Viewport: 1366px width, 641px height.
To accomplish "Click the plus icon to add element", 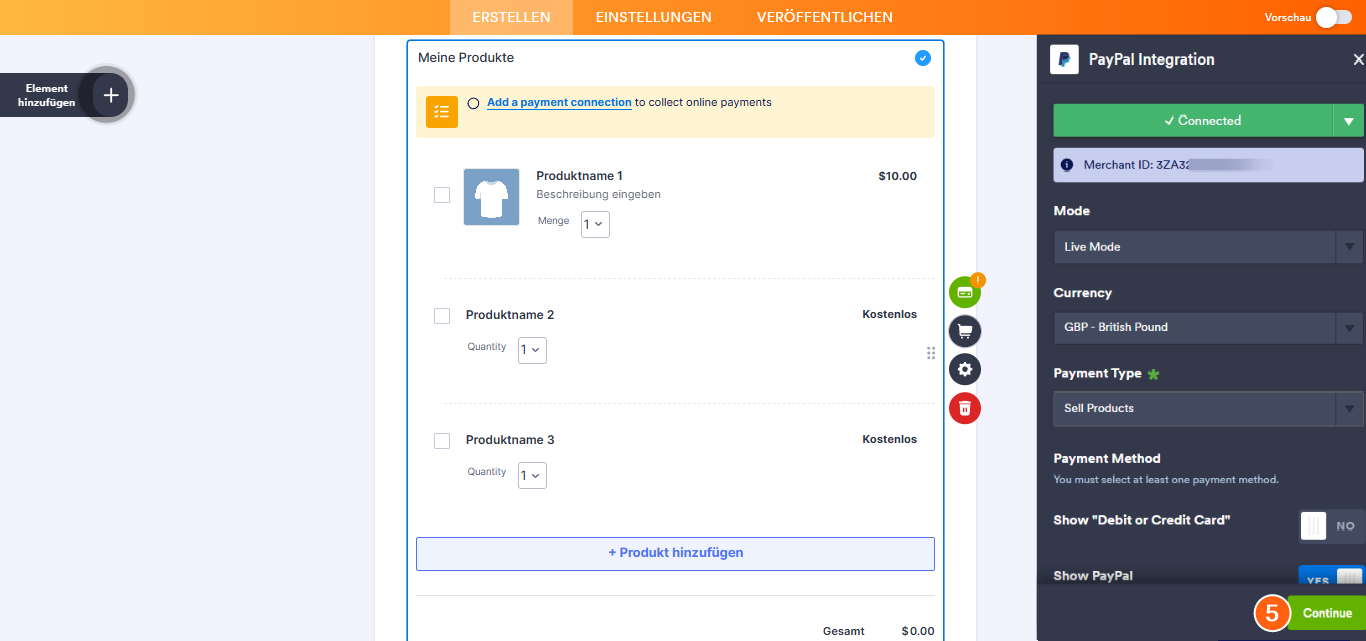I will (111, 95).
